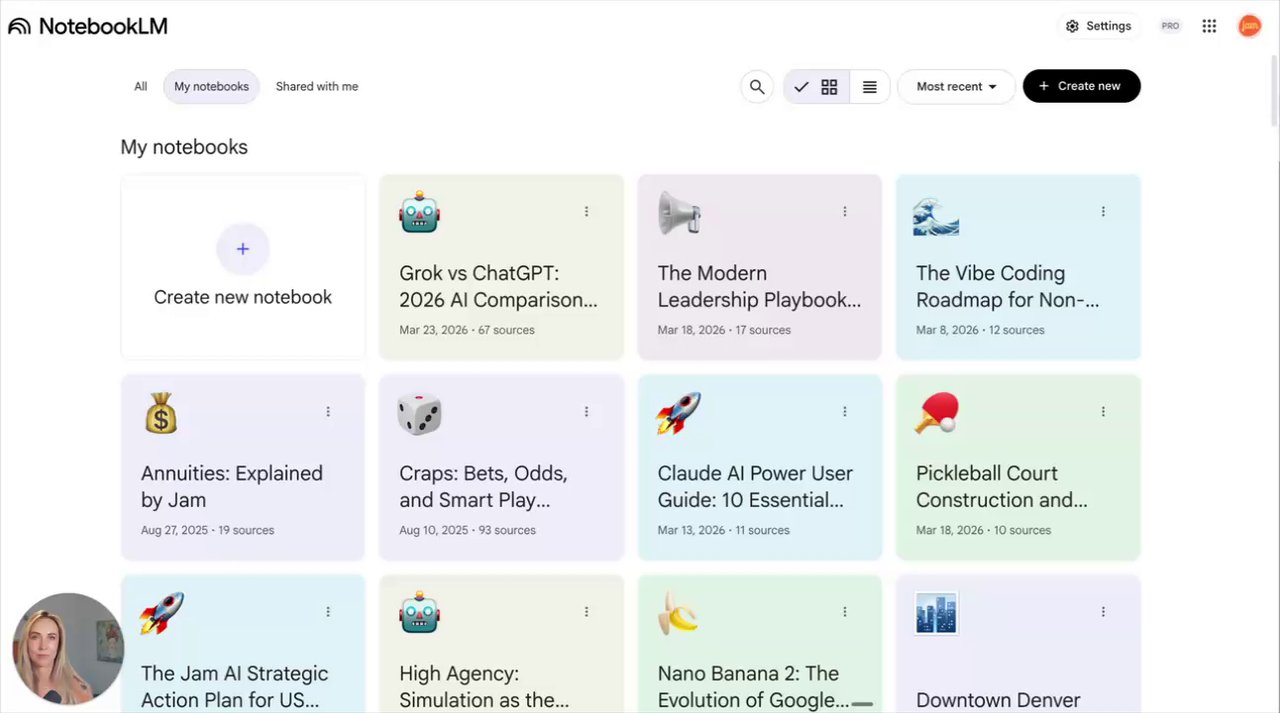This screenshot has width=1280, height=713.
Task: Open the Google apps grid icon
Action: coord(1209,26)
